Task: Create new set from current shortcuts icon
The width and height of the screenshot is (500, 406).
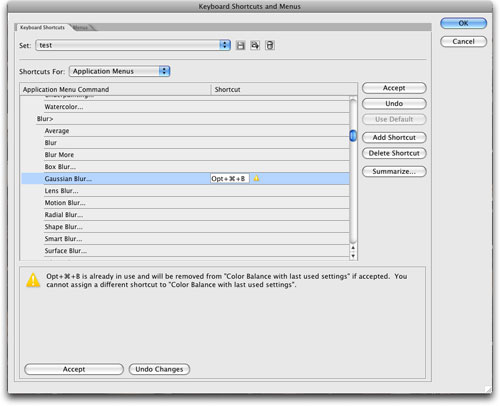Action: pos(255,45)
